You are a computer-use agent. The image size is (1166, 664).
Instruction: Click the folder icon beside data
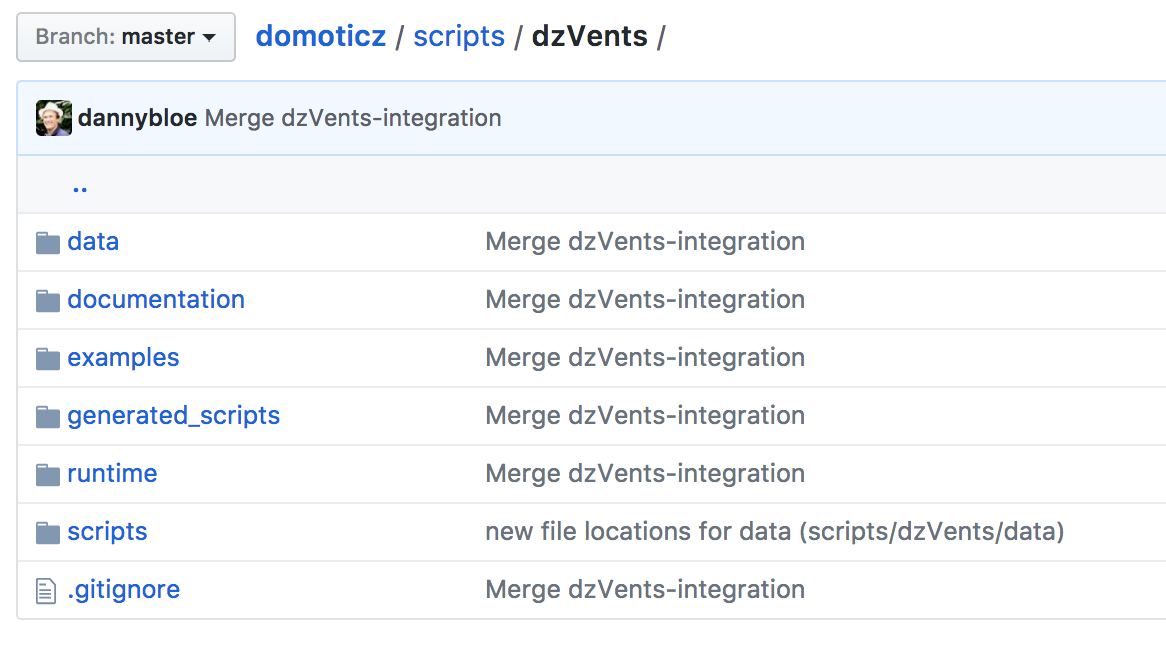click(x=47, y=243)
